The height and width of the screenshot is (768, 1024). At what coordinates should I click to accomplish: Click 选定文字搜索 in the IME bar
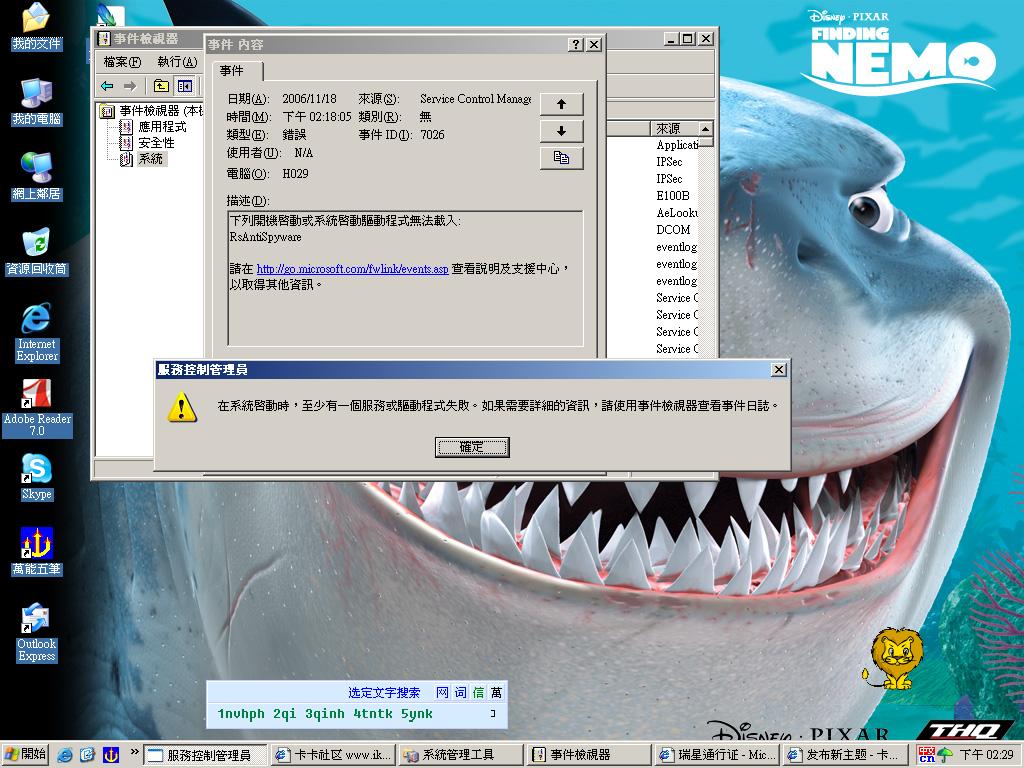[384, 692]
